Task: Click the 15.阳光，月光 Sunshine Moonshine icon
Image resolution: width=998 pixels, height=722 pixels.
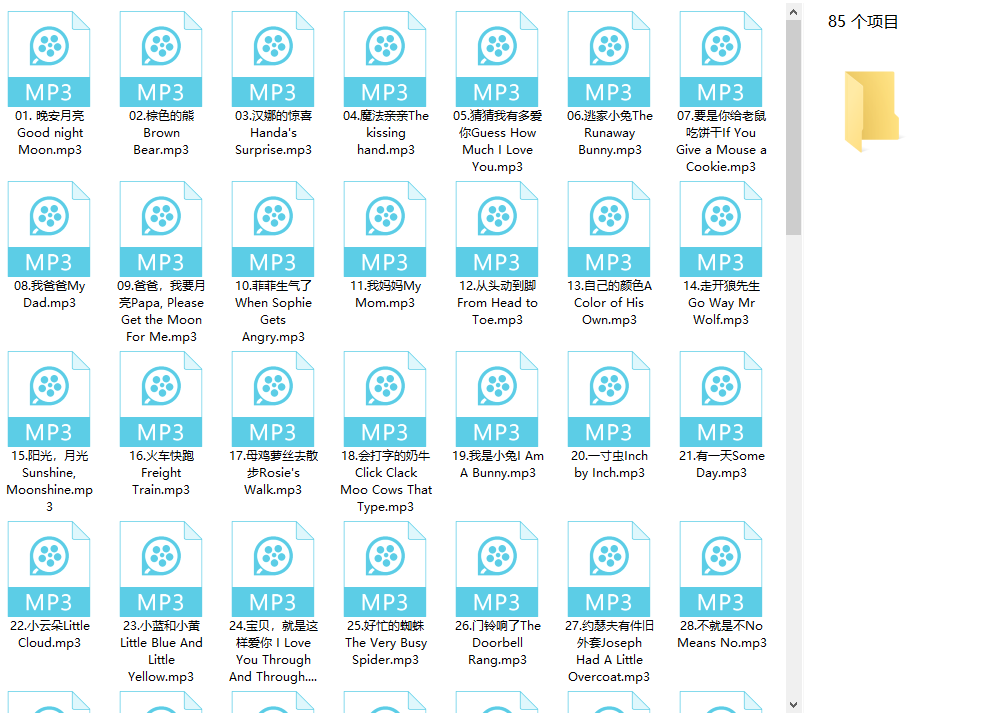Action: point(49,399)
